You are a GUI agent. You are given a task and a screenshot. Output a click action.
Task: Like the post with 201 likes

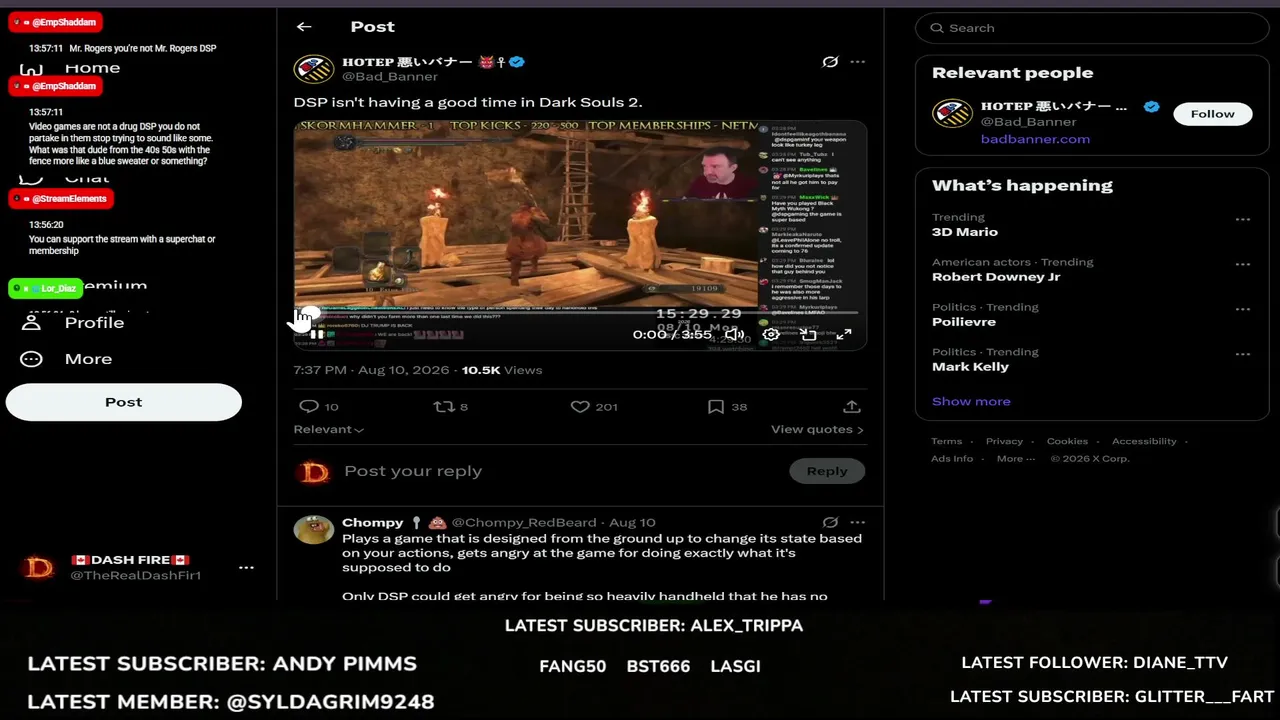click(x=594, y=407)
